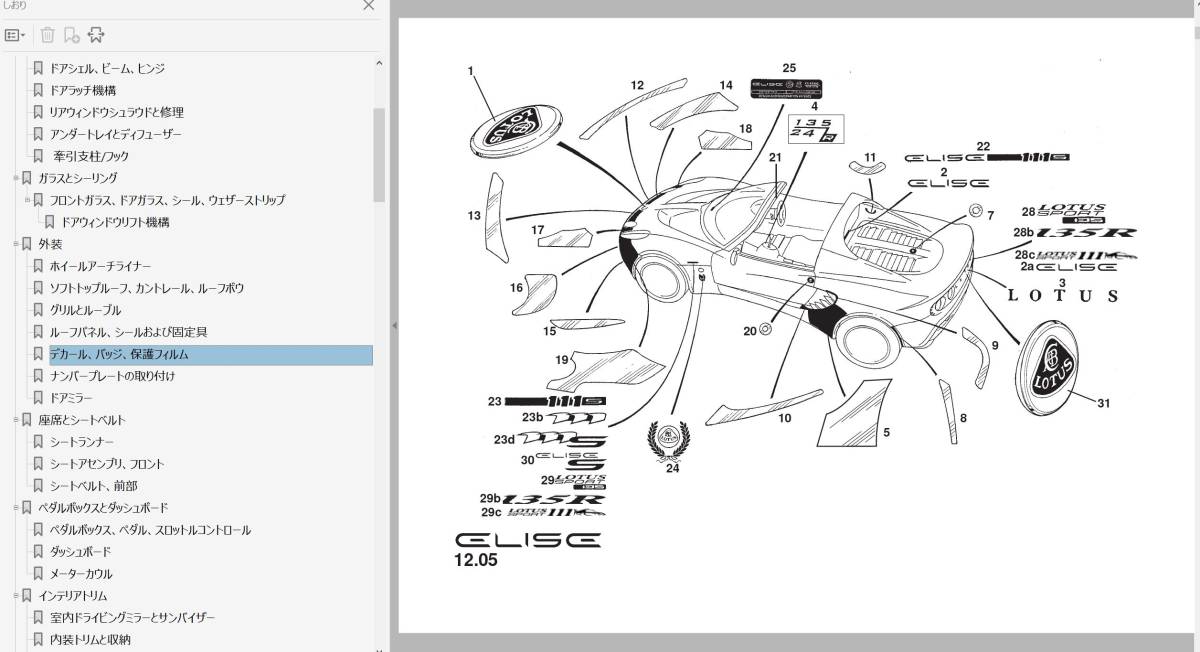
Task: Click bookmark icon beside アンダートレイとディフューザー
Action: coord(38,135)
